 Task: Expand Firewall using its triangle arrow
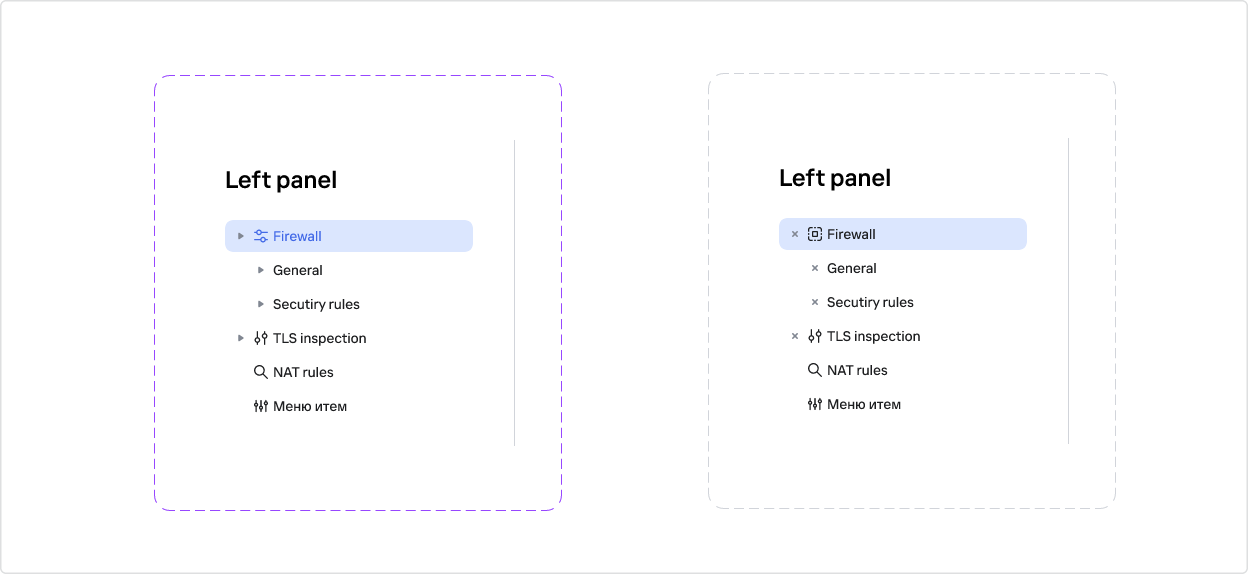click(241, 236)
